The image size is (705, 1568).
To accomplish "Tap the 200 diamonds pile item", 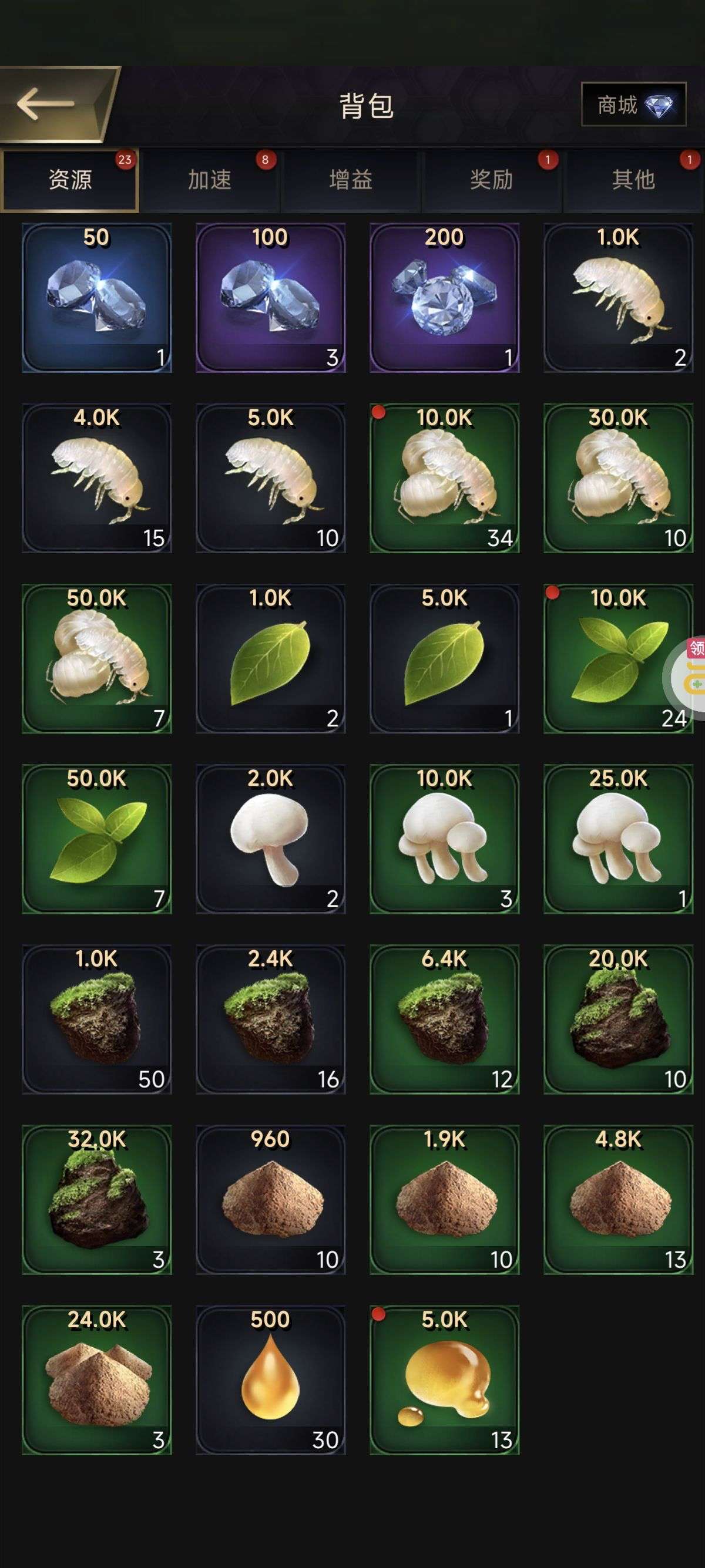I will (x=444, y=298).
